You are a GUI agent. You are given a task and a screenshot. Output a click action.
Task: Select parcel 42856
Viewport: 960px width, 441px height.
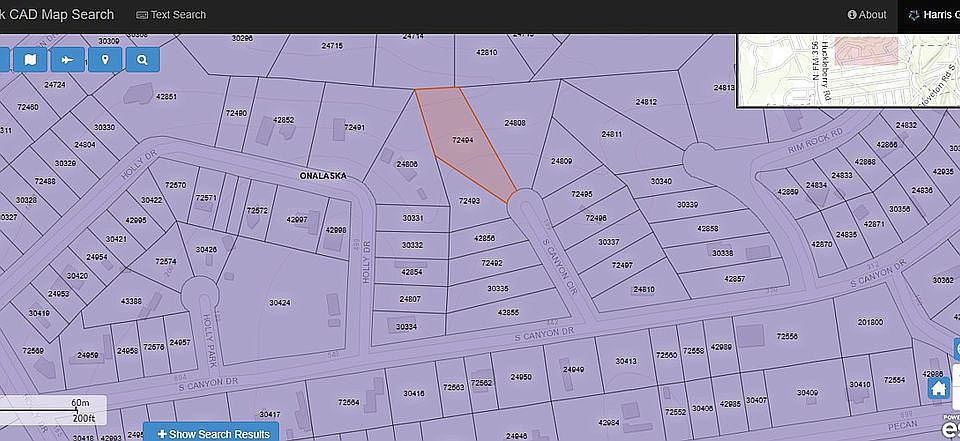tap(484, 238)
